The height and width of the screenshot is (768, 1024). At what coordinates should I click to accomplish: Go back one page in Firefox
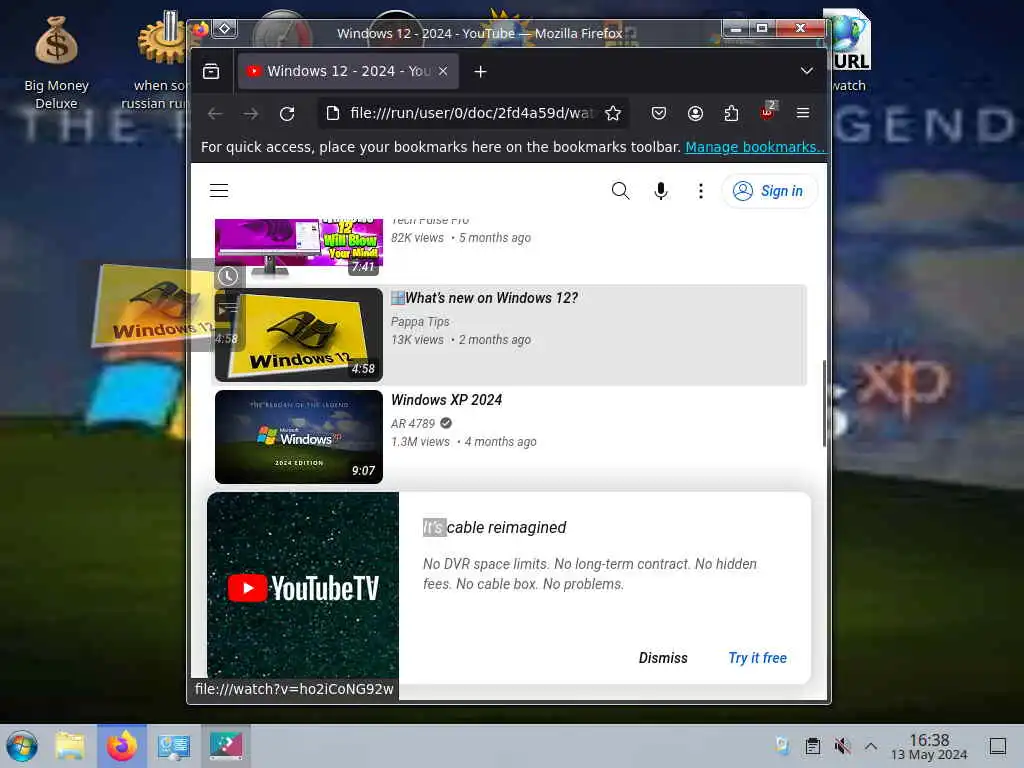215,114
